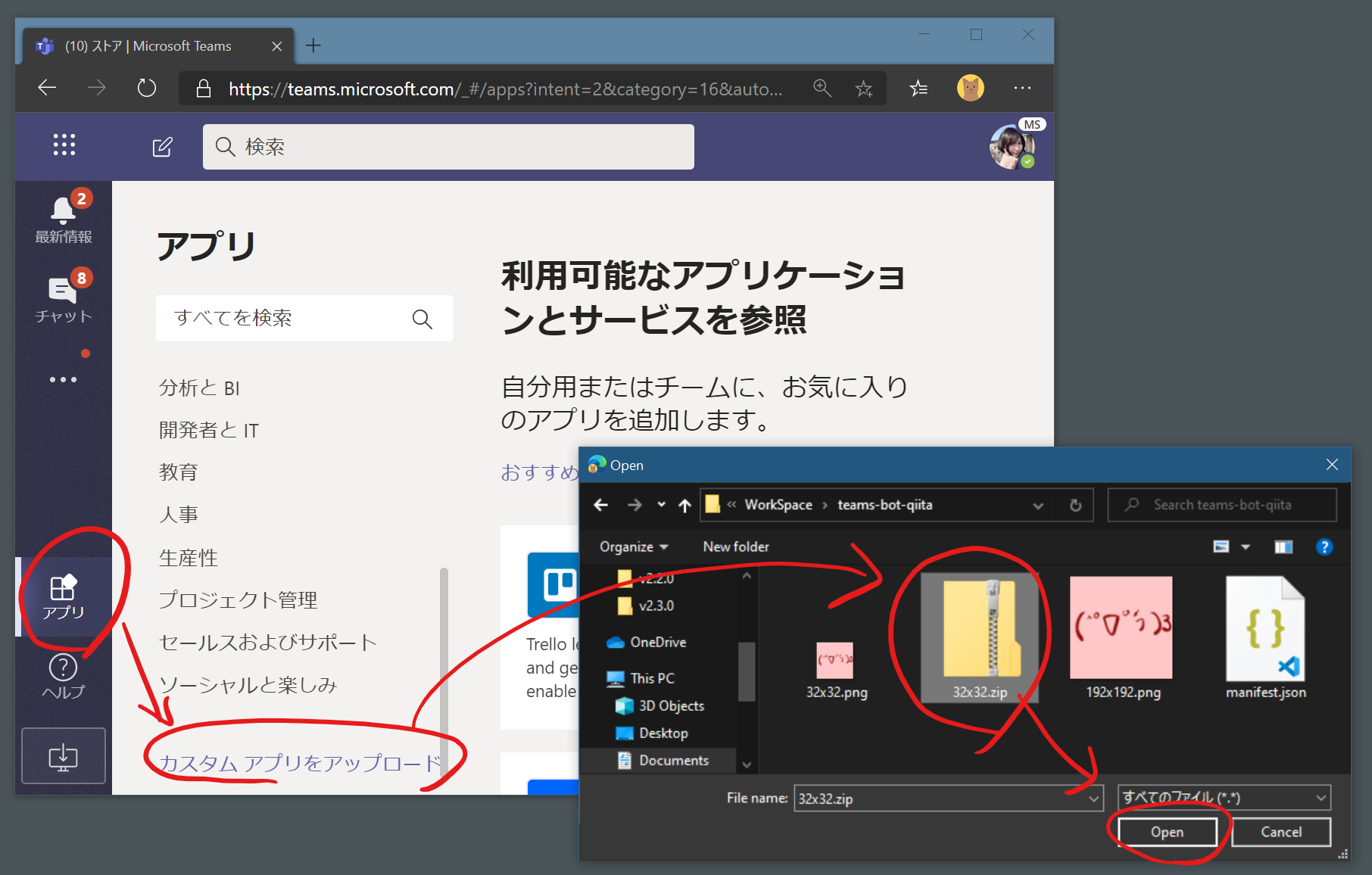
Task: Select the ソーシャルと楽しみ category
Action: (248, 685)
